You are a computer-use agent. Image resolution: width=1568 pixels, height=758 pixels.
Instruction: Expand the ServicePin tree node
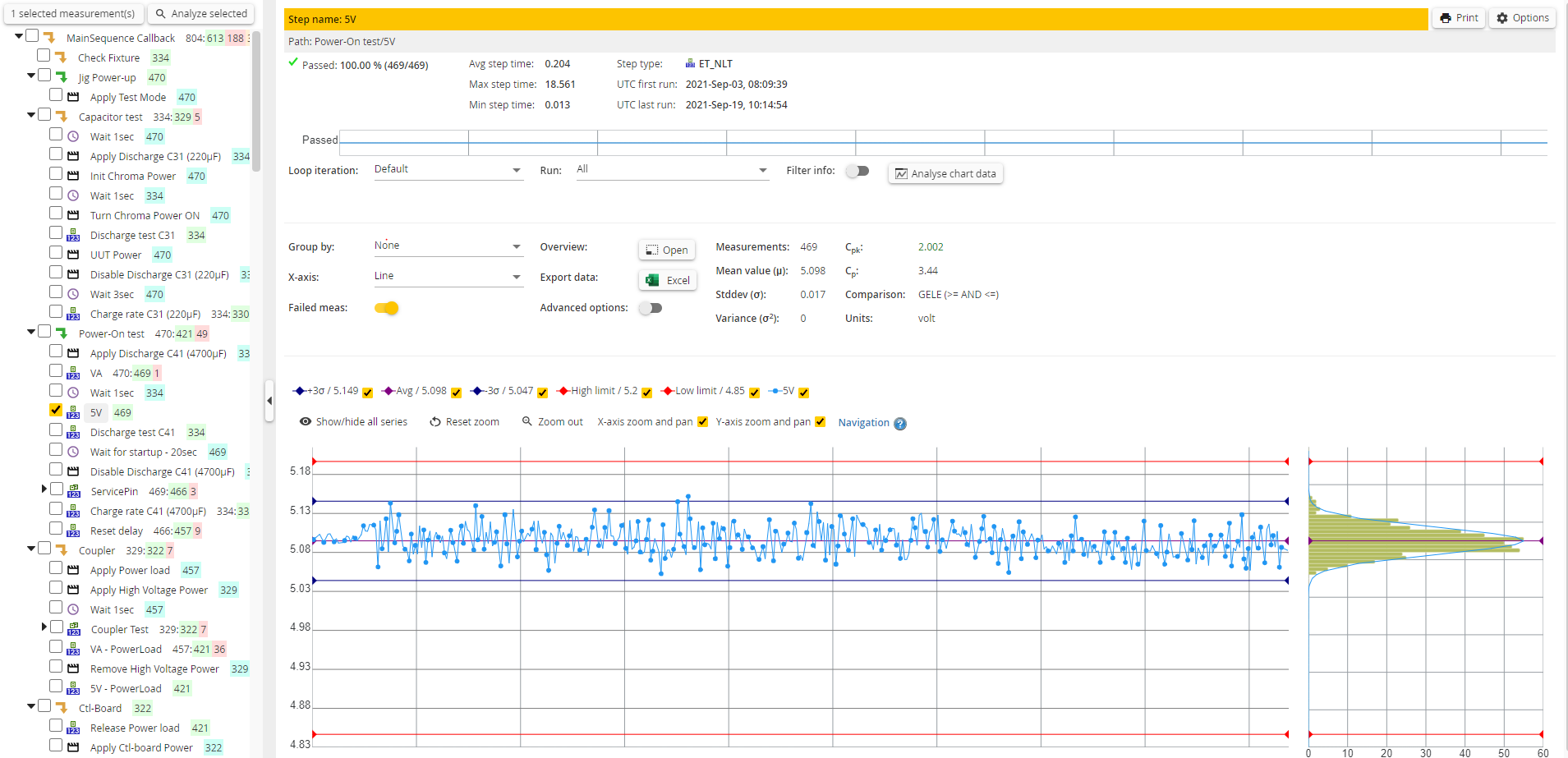44,489
